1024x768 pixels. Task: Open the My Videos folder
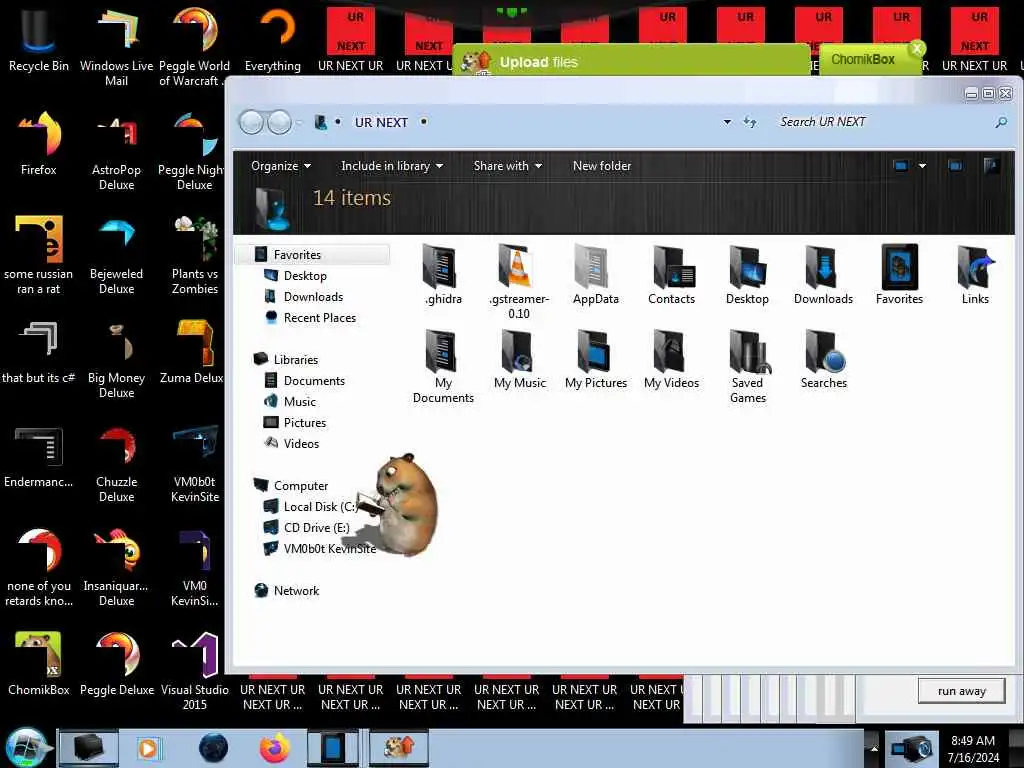[671, 359]
